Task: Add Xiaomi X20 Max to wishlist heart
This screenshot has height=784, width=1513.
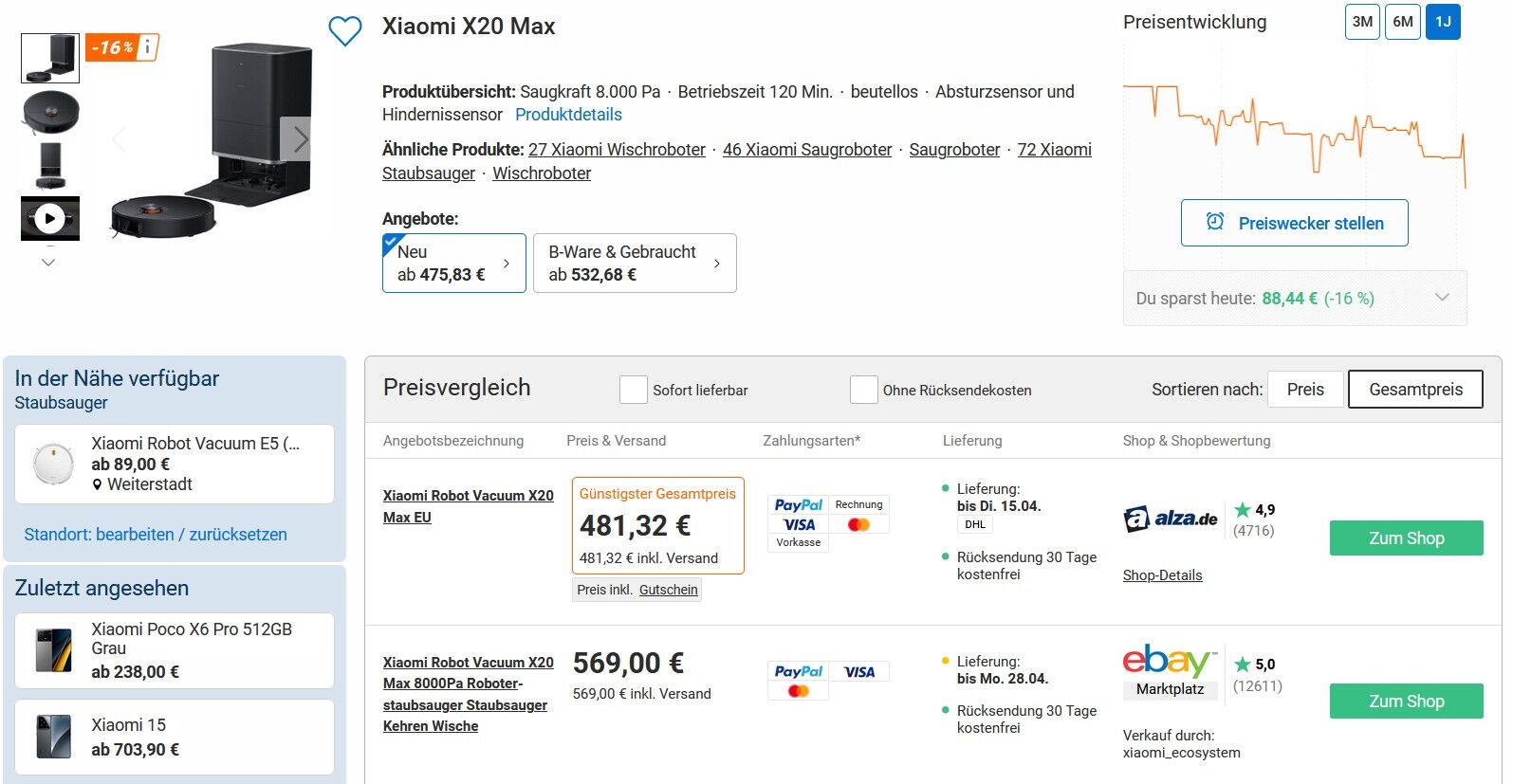Action: tap(345, 31)
